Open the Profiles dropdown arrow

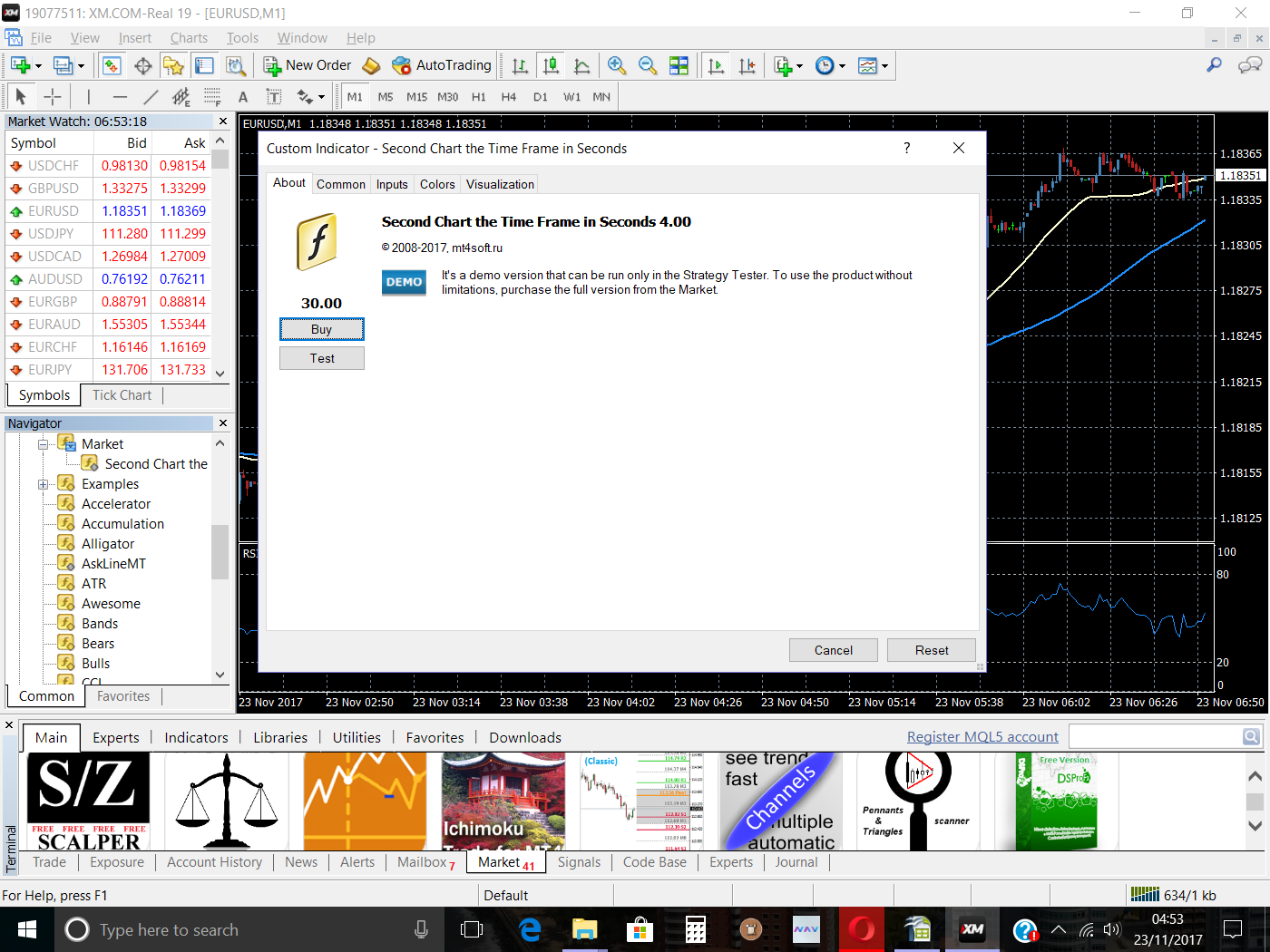[x=81, y=66]
